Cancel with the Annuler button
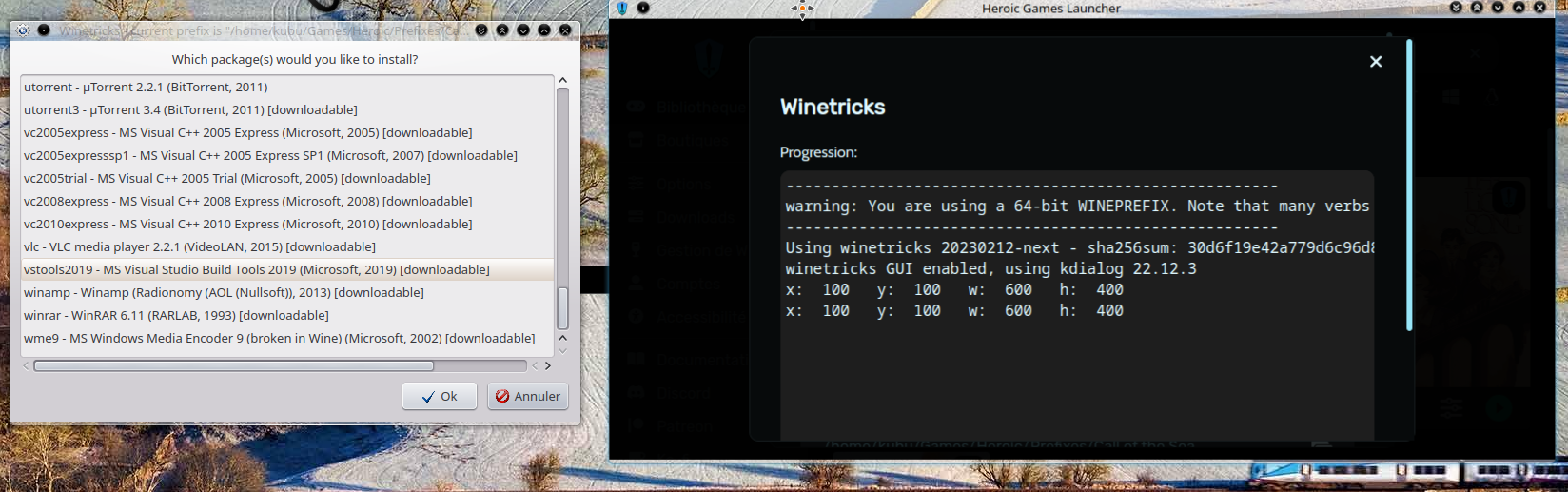The height and width of the screenshot is (492, 1568). pyautogui.click(x=528, y=396)
